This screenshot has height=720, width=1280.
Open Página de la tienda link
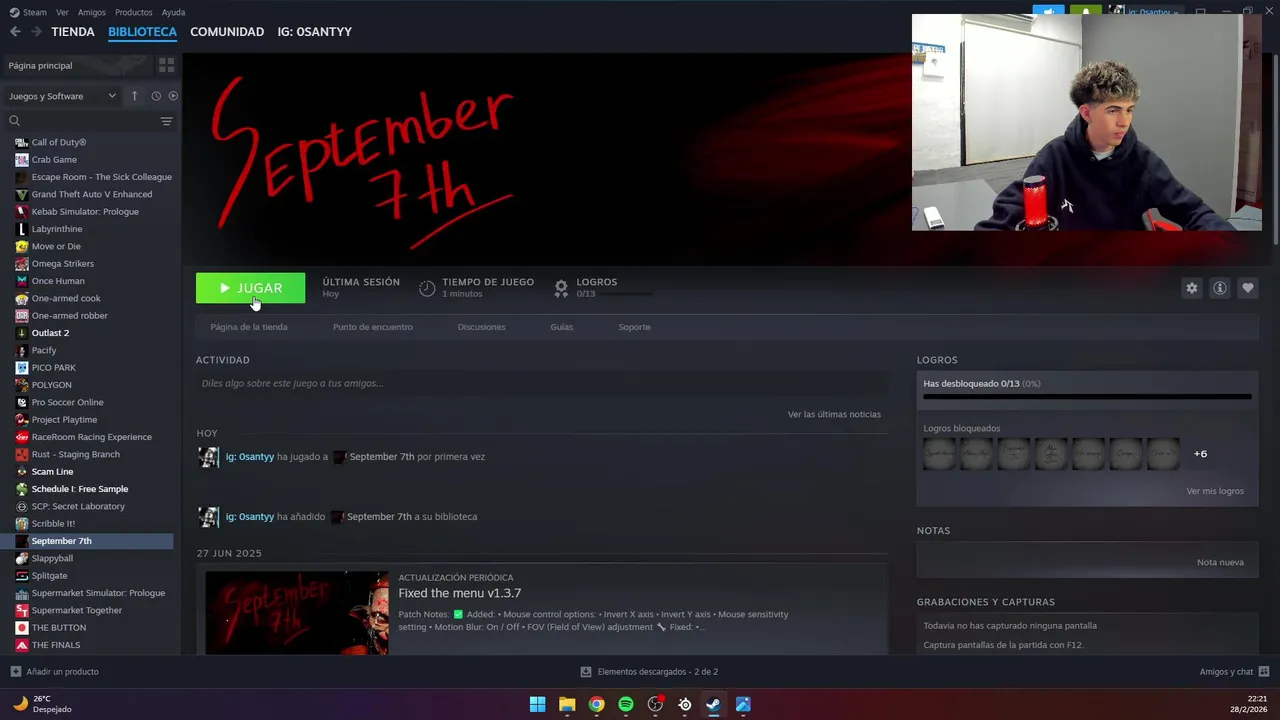(249, 327)
